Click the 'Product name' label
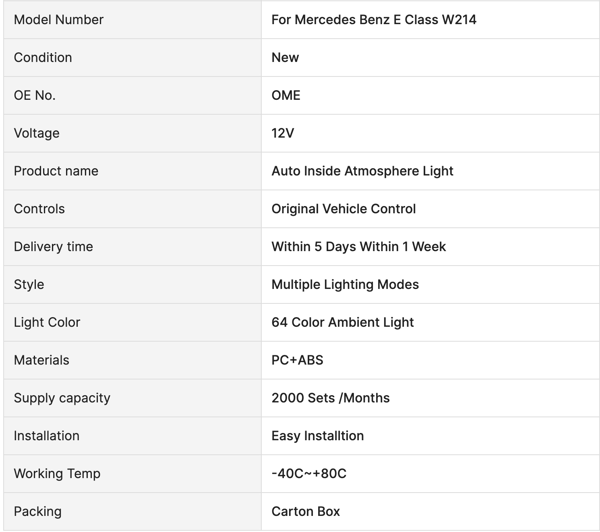Viewport: 600px width, 532px height. tap(56, 171)
